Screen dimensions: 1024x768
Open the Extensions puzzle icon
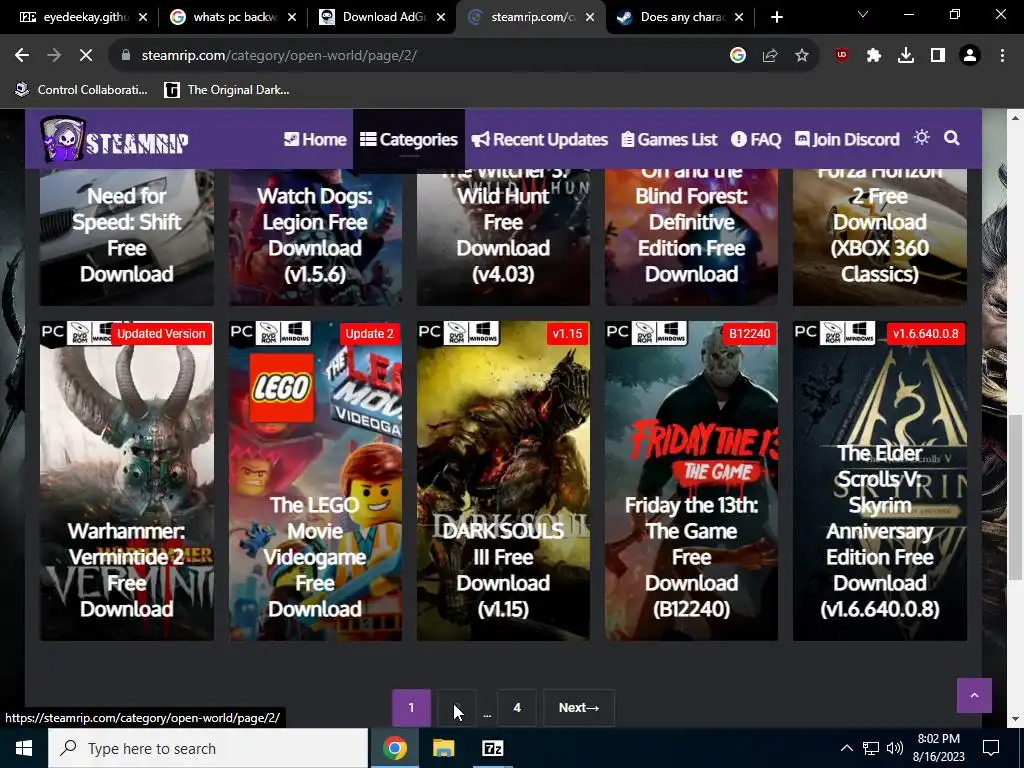click(x=873, y=56)
